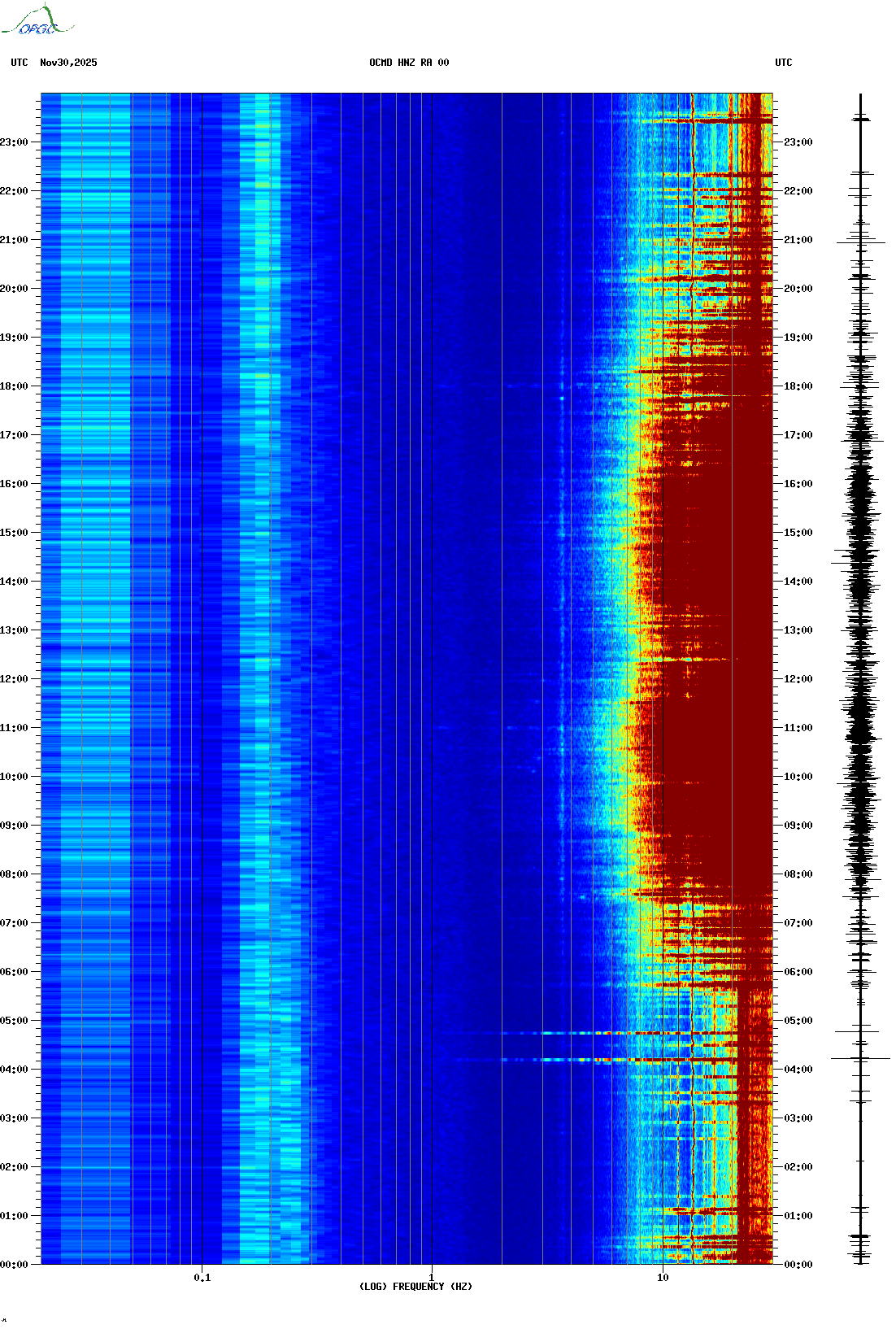Click 13:00 on the left time axis
The width and height of the screenshot is (896, 1329).
click(x=14, y=630)
